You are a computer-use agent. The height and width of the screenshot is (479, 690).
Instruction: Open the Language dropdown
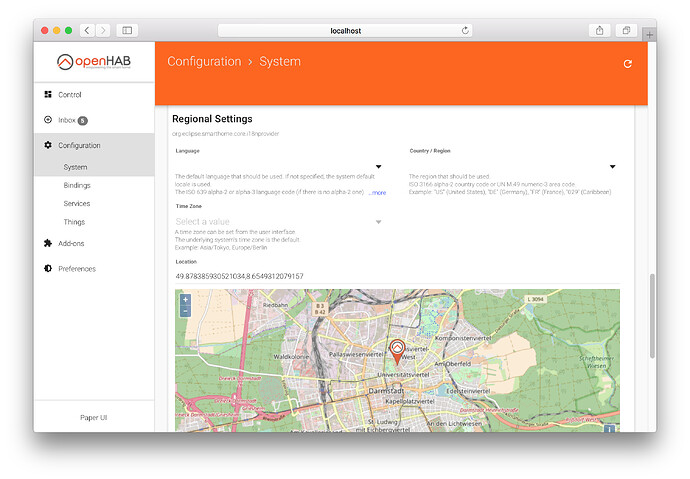279,166
